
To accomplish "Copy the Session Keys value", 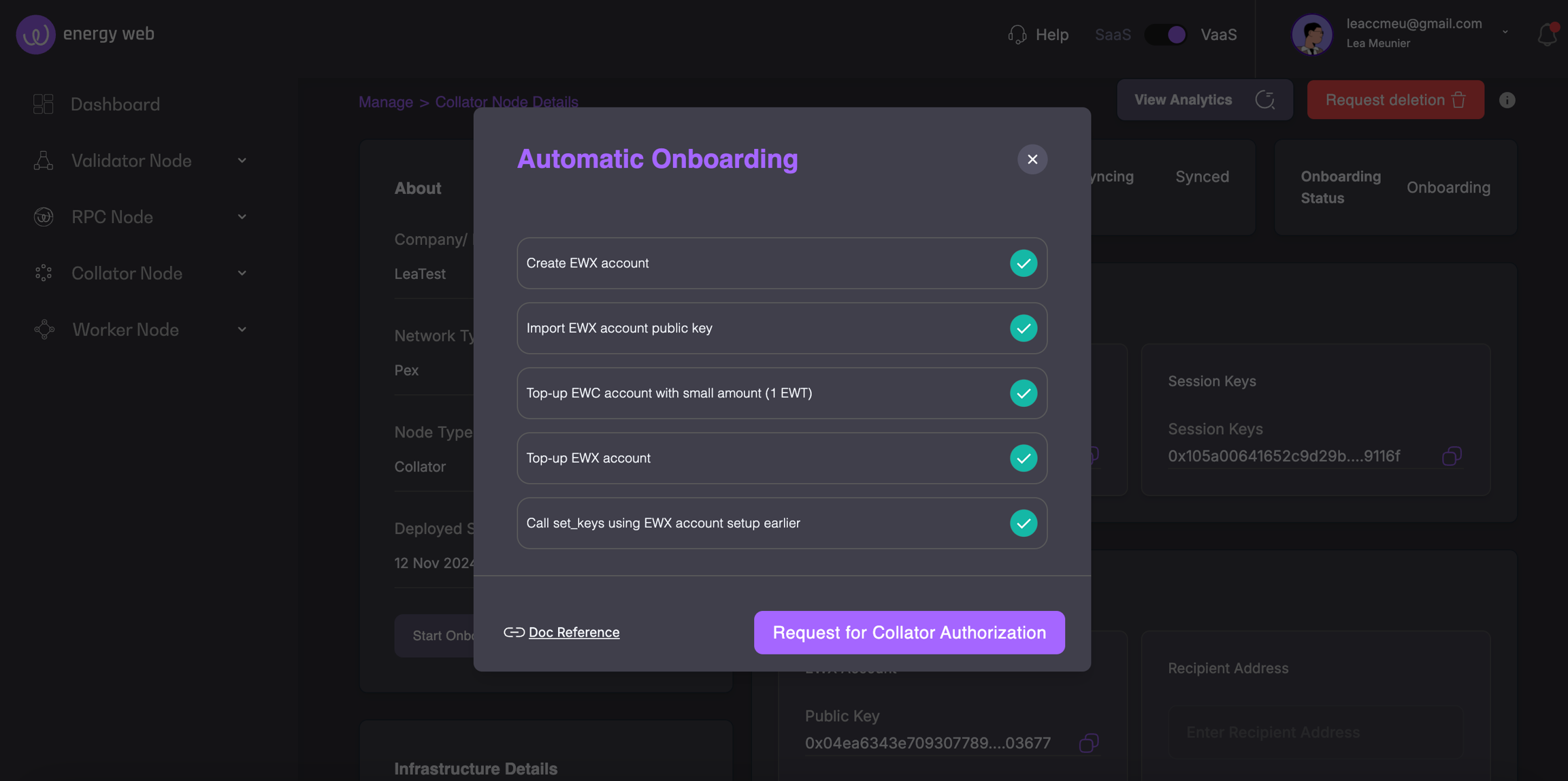I will point(1451,456).
